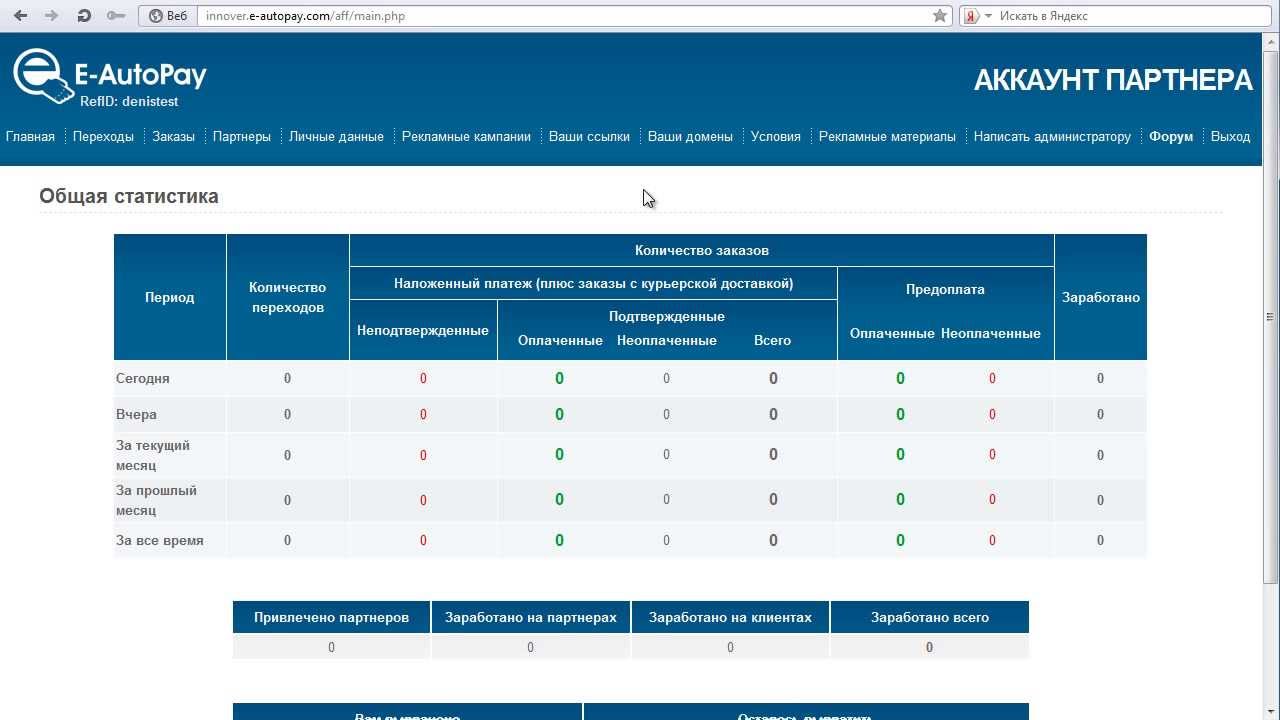Open Рекламные материалы link

887,136
